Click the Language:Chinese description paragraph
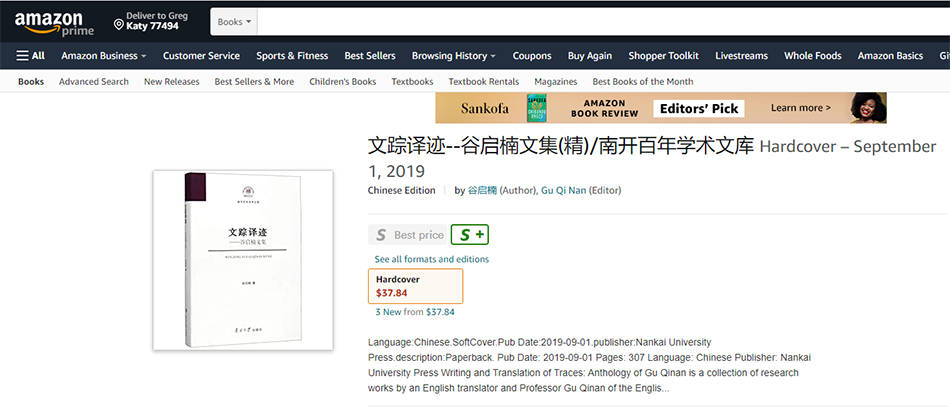Viewport: 950px width, 408px height. point(590,365)
